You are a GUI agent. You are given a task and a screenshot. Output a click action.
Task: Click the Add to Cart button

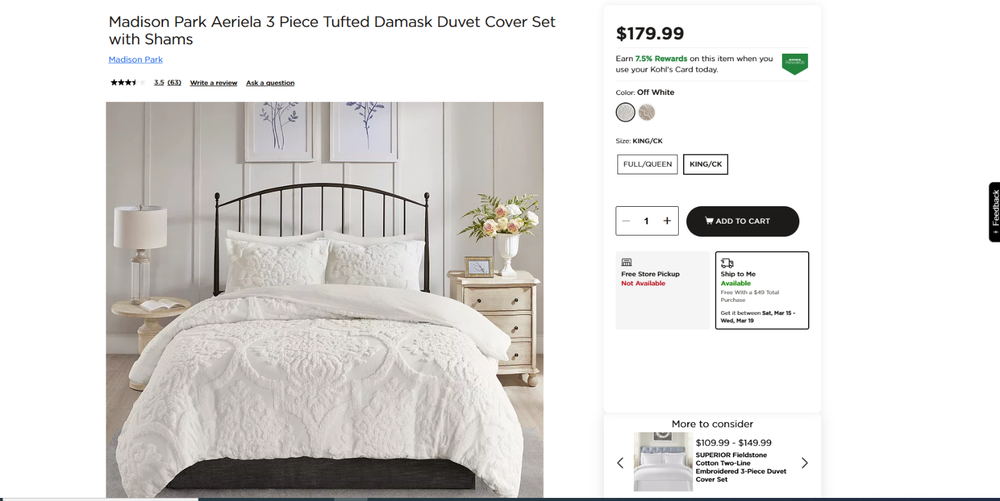742,221
